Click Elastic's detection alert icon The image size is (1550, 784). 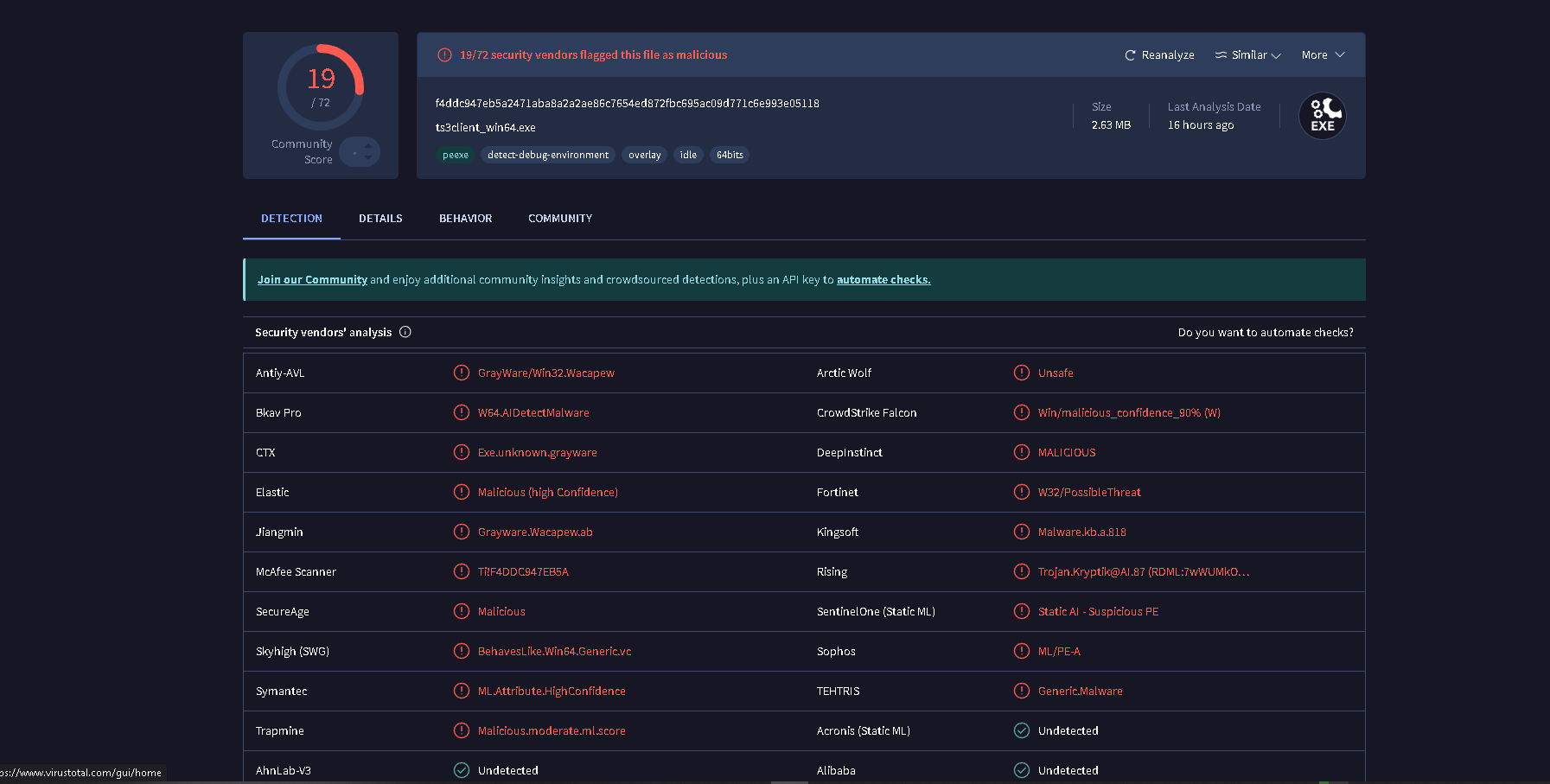pyautogui.click(x=462, y=493)
